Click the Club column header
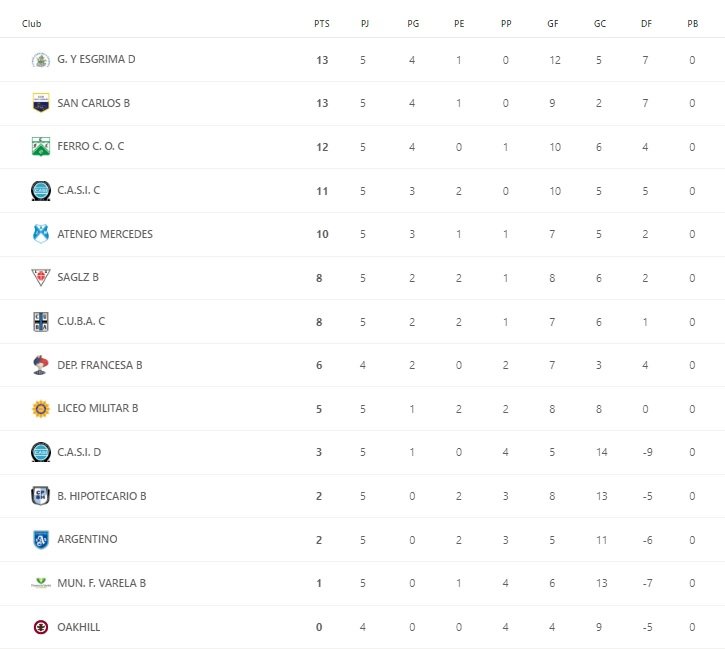Viewport: 725px width, 649px height. 32,23
